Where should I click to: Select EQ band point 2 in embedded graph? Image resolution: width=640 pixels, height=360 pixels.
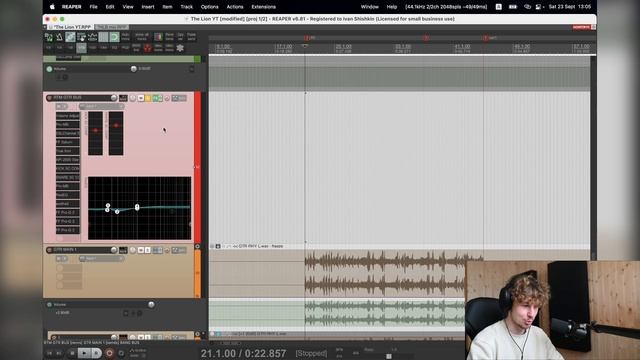tap(117, 211)
